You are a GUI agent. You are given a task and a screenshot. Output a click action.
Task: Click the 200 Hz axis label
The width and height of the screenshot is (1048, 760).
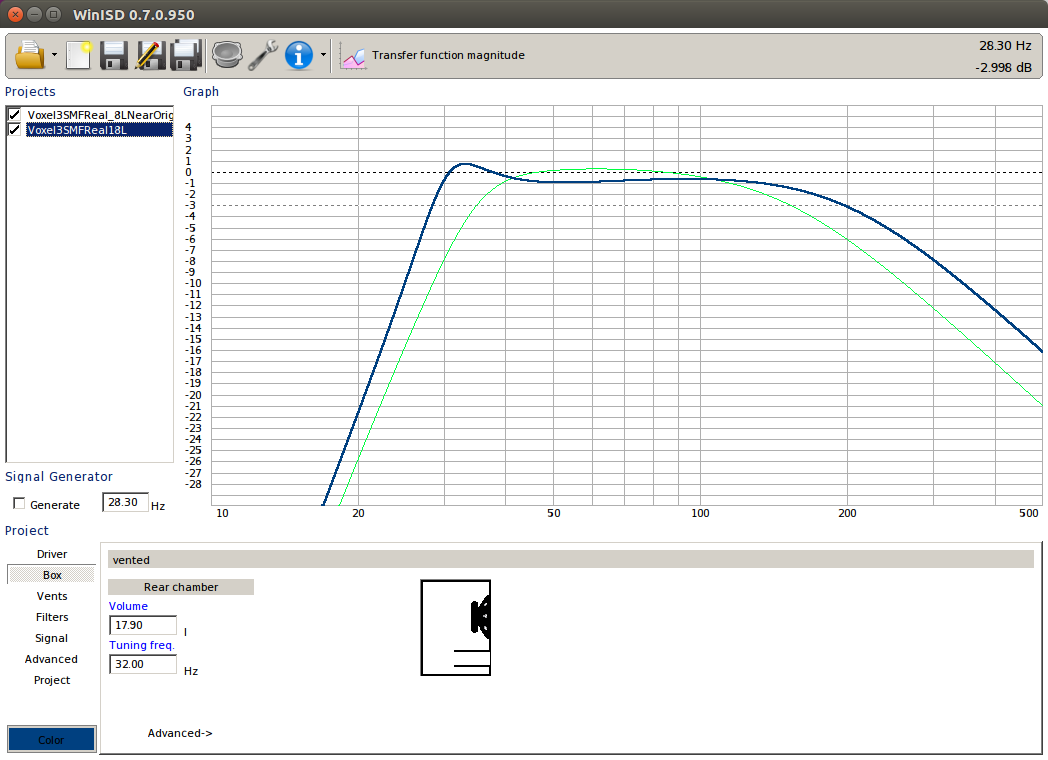click(847, 513)
